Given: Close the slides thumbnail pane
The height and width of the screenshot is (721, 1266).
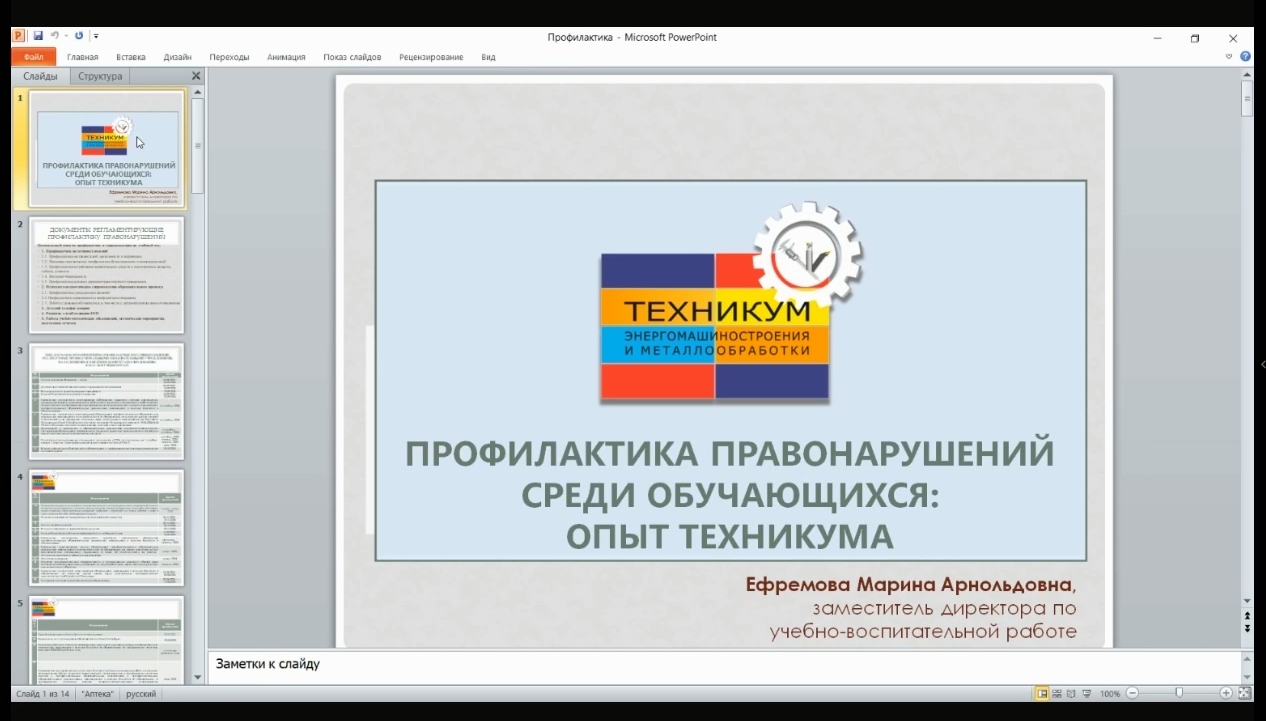Looking at the screenshot, I should pos(196,76).
